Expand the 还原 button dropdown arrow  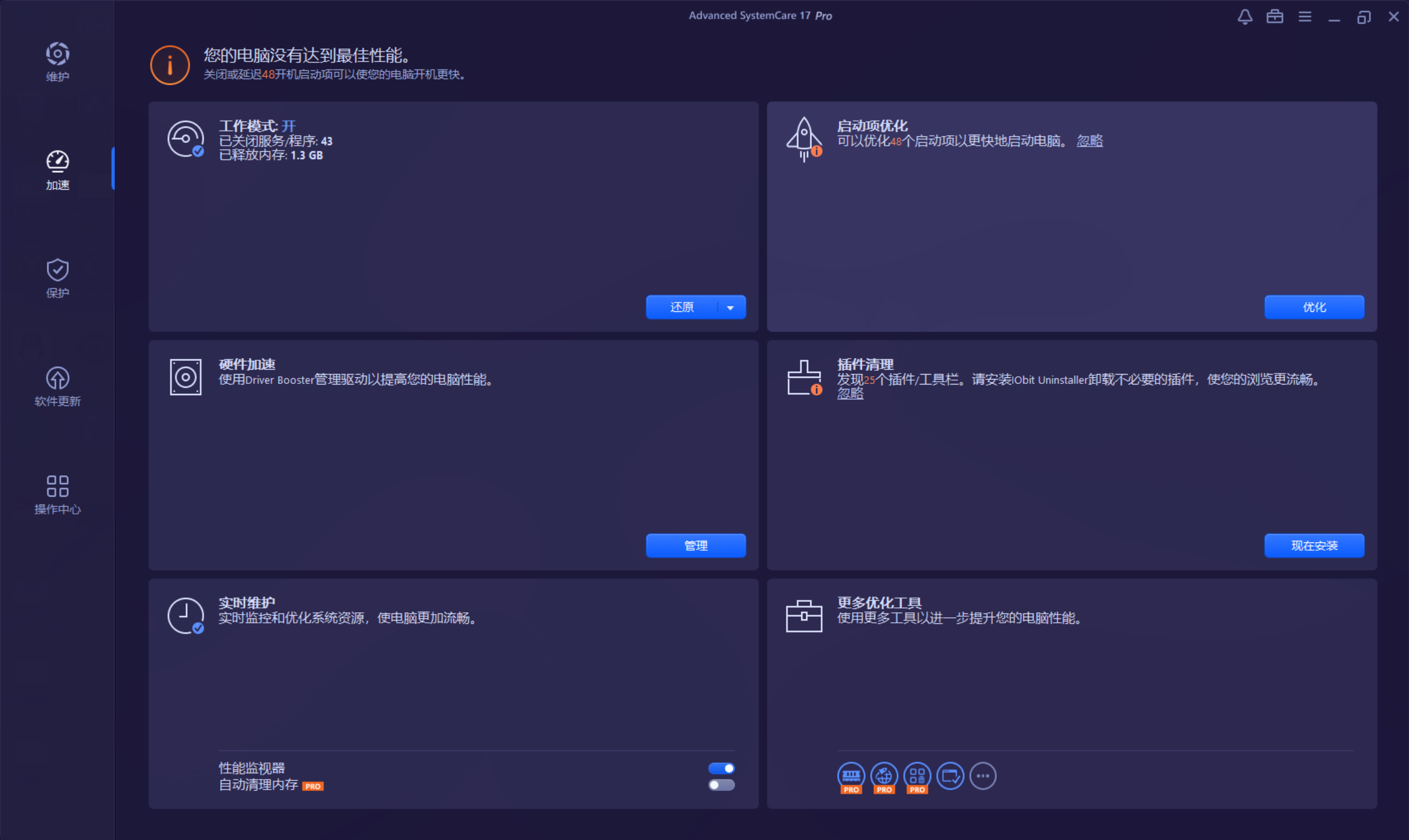pyautogui.click(x=730, y=308)
